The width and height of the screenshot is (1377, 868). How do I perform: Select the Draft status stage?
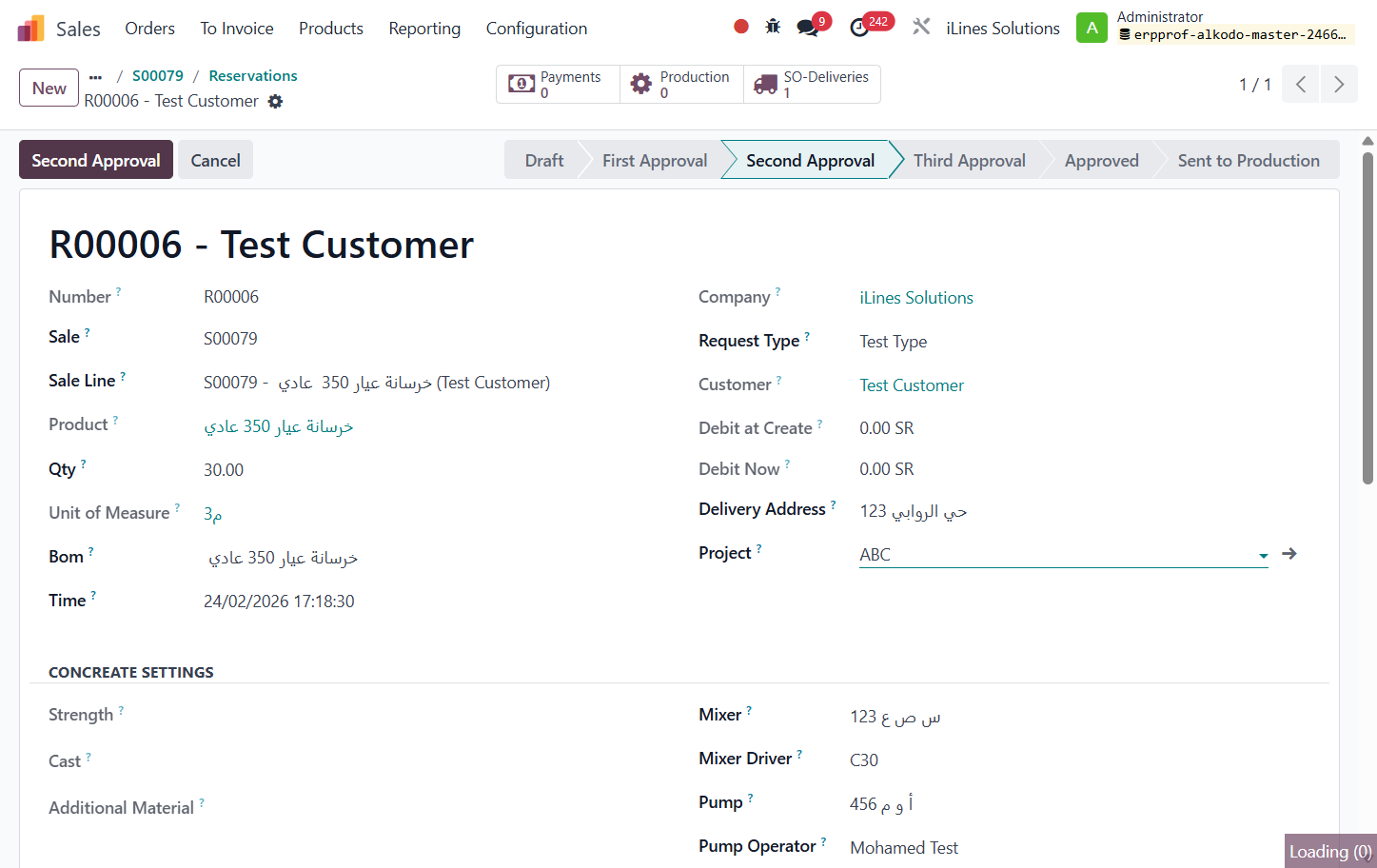[x=543, y=160]
